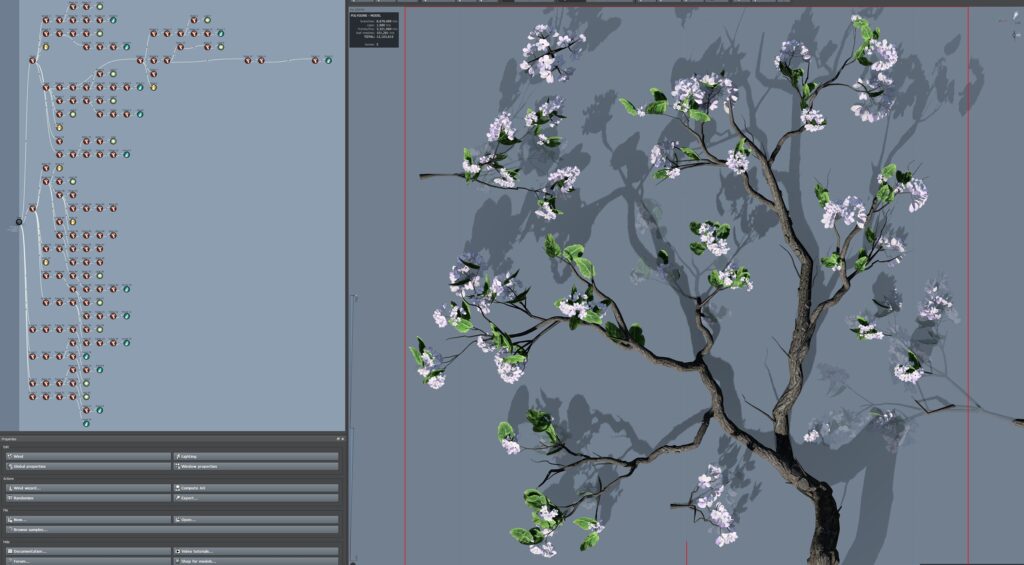Open Global properties

(x=88, y=466)
